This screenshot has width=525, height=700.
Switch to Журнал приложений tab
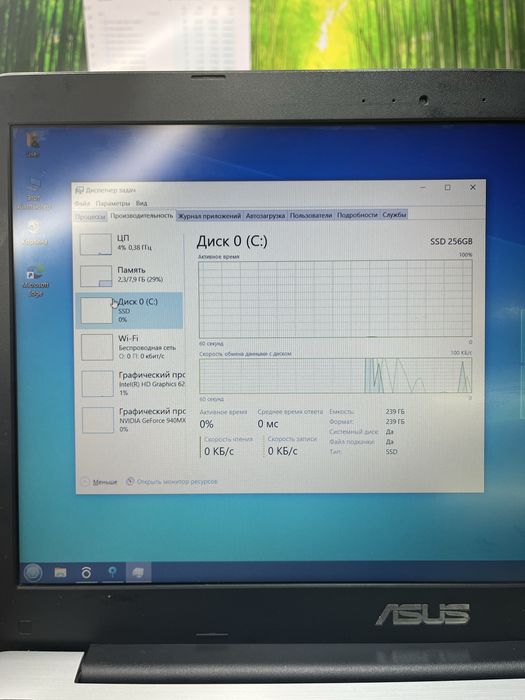click(209, 216)
